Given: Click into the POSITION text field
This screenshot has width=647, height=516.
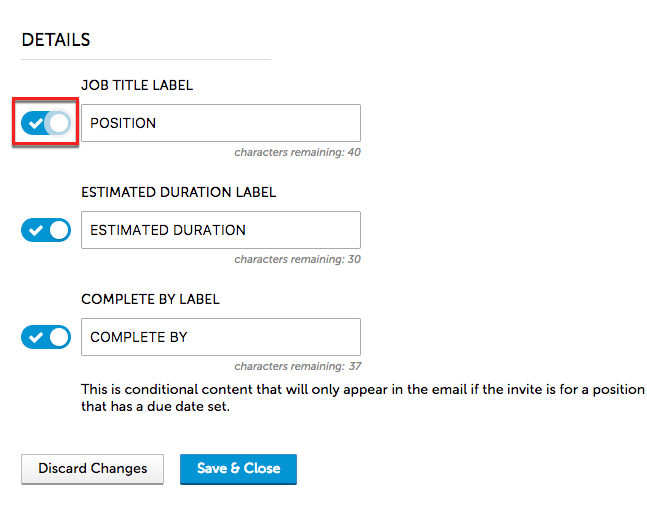Looking at the screenshot, I should (x=220, y=123).
